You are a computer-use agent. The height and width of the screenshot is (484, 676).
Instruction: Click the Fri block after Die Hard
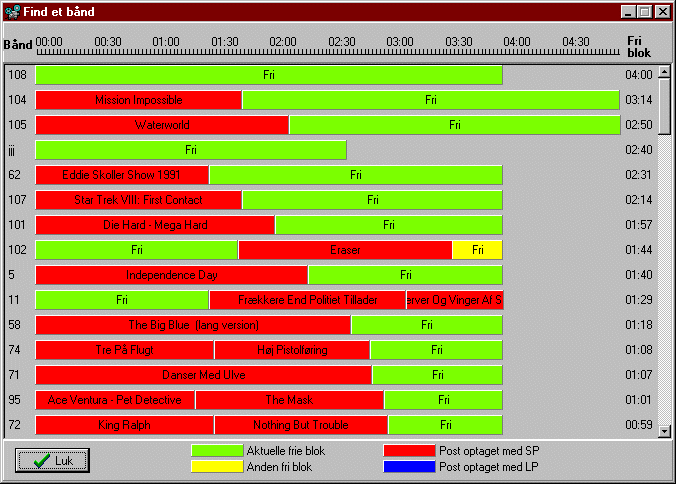[389, 225]
